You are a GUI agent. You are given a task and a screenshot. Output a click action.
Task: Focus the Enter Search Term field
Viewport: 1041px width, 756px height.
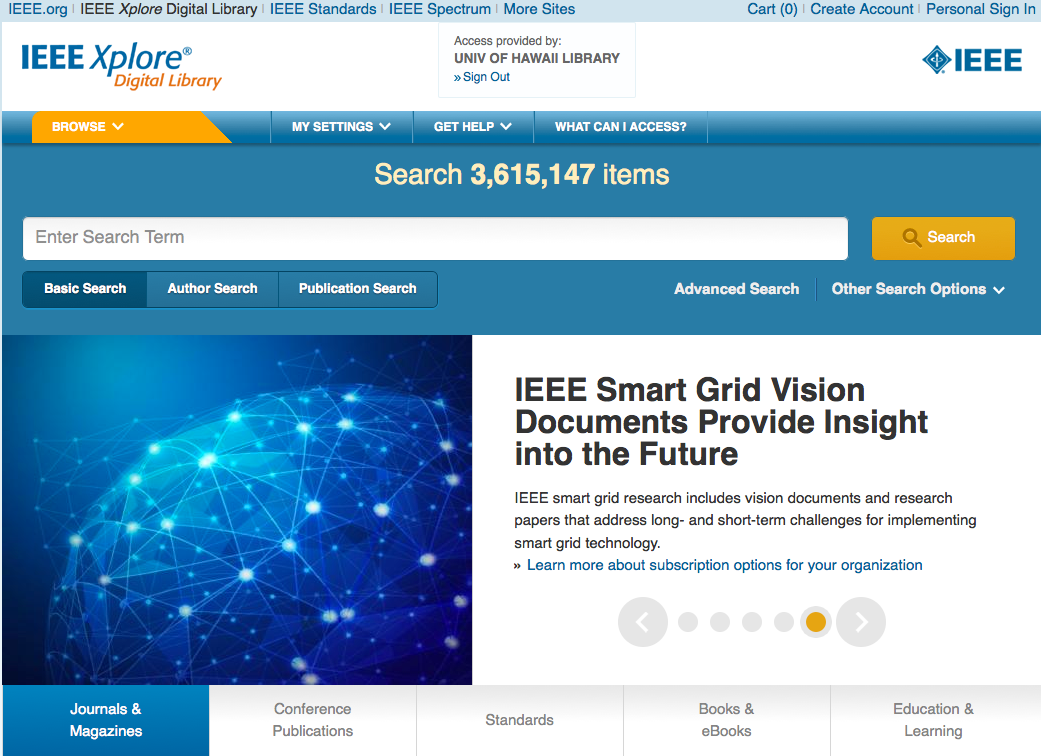[x=436, y=238]
